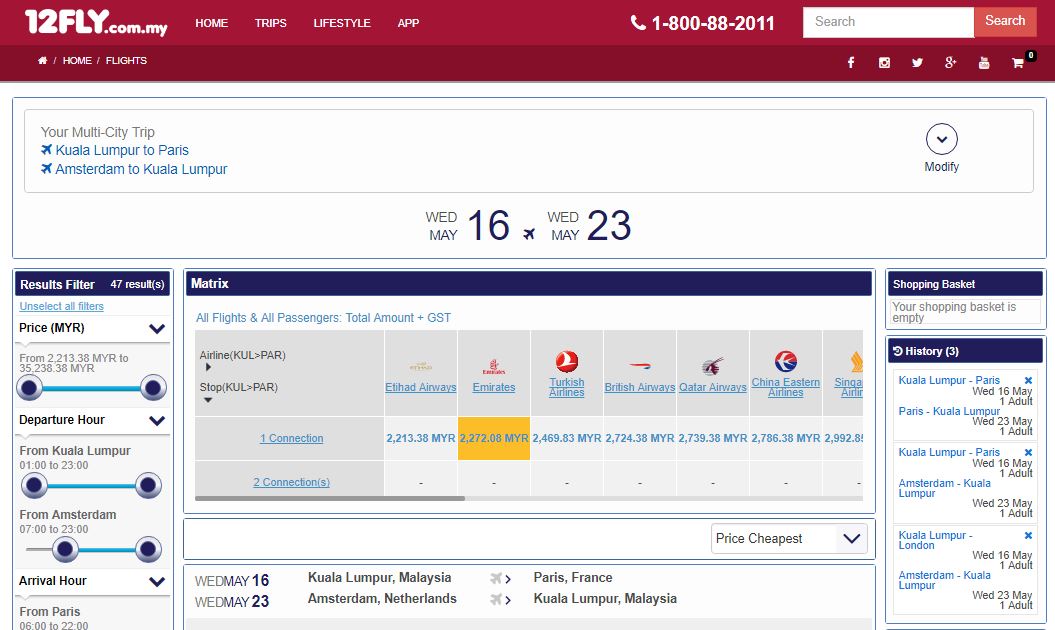Click the Turkish Airlines name link
Screen dimensions: 1055x630
pyautogui.click(x=567, y=387)
